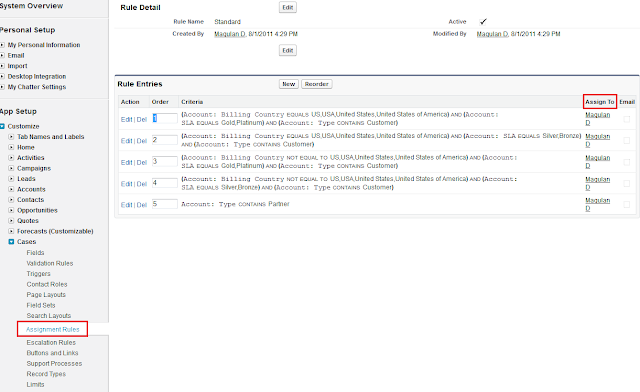Open Magulan D assignee link in entry 3
Viewport: 640px width, 392px height.
click(598, 162)
